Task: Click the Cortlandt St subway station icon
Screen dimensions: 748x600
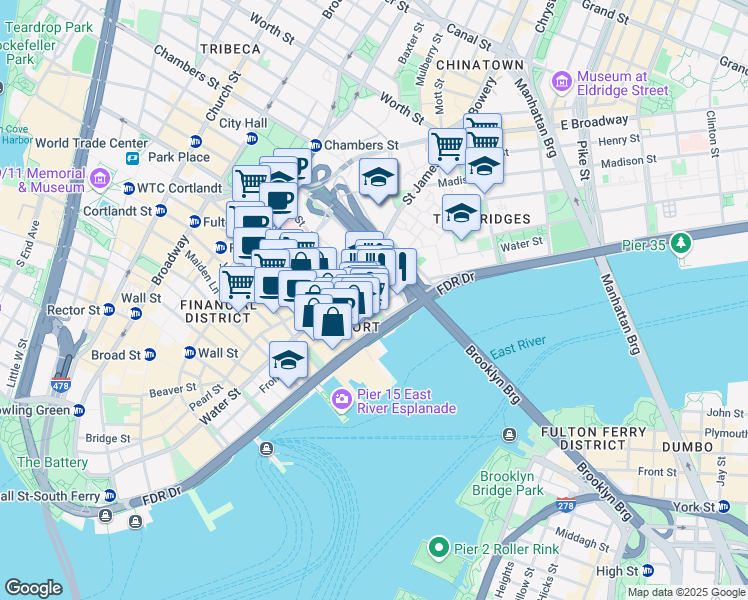Action: pyautogui.click(x=161, y=211)
